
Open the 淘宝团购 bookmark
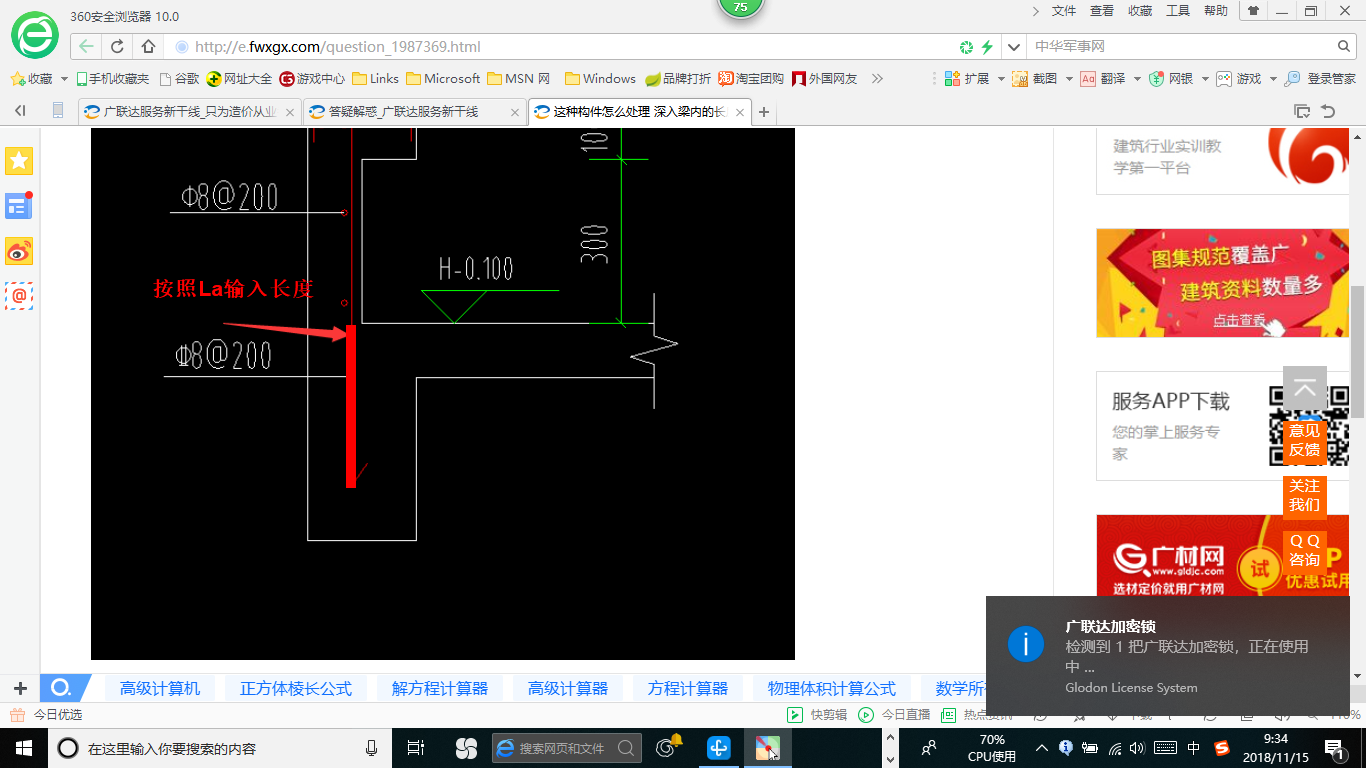(751, 78)
